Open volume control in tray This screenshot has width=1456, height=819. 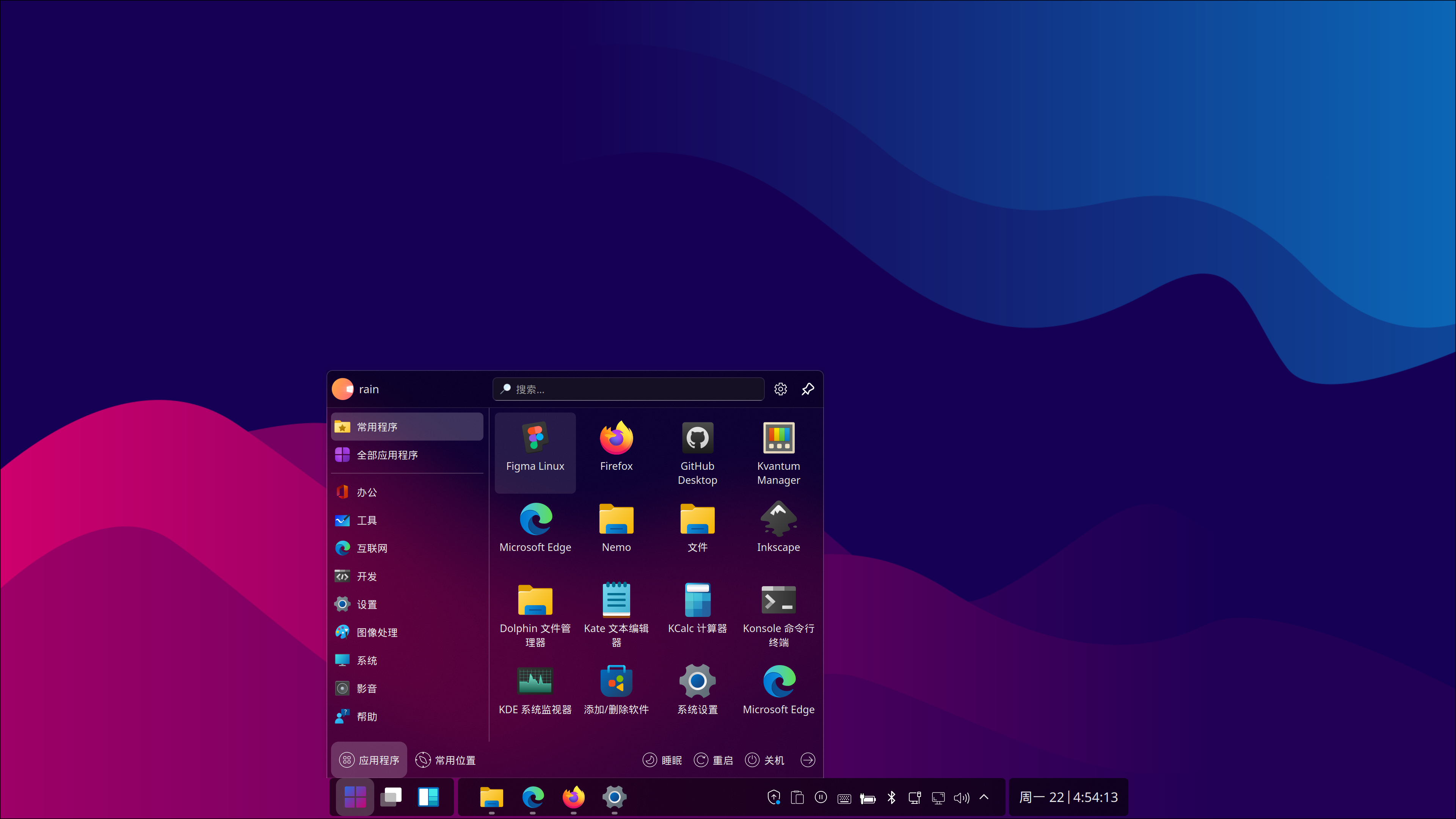coord(961,797)
